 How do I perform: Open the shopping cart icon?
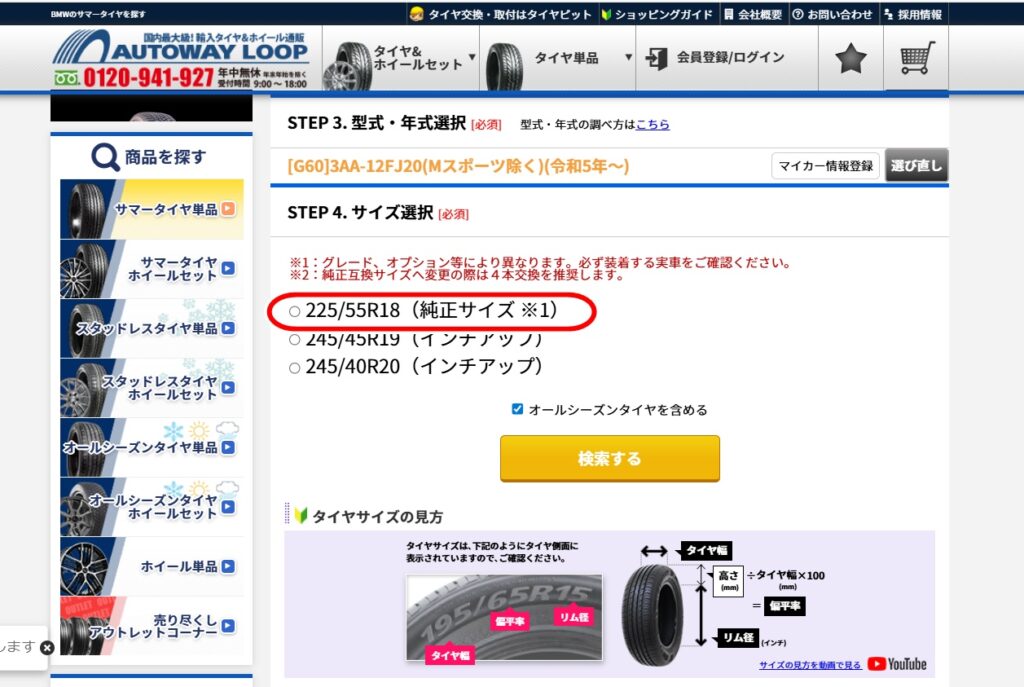pyautogui.click(x=917, y=58)
